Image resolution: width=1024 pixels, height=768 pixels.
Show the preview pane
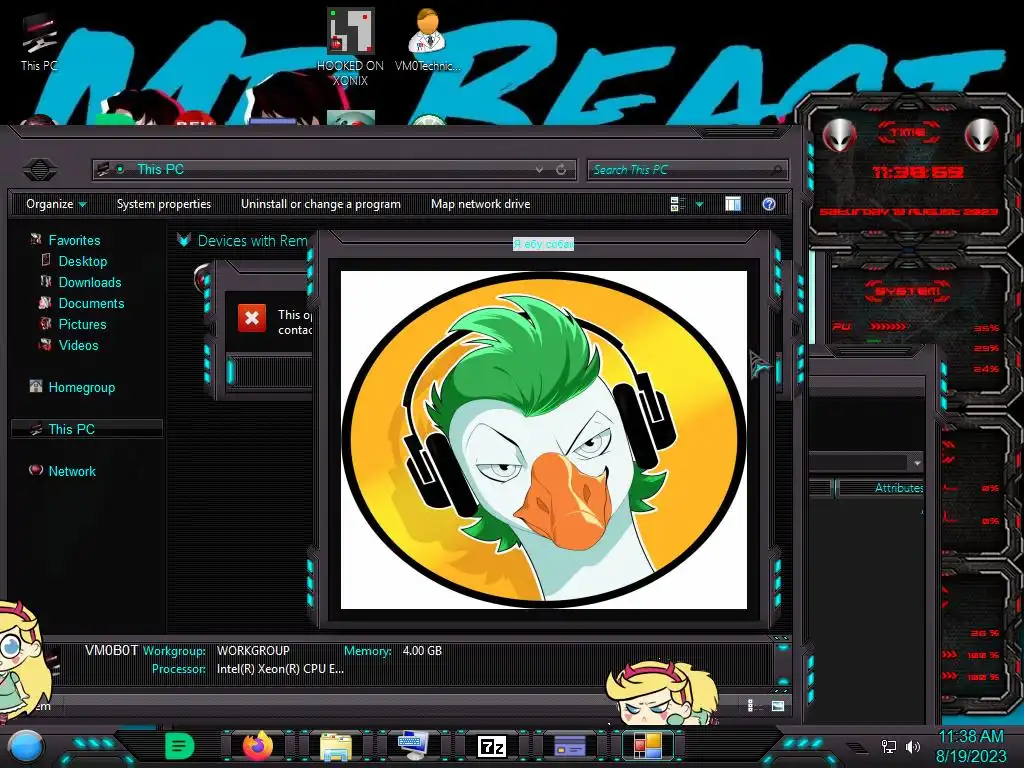coord(733,204)
